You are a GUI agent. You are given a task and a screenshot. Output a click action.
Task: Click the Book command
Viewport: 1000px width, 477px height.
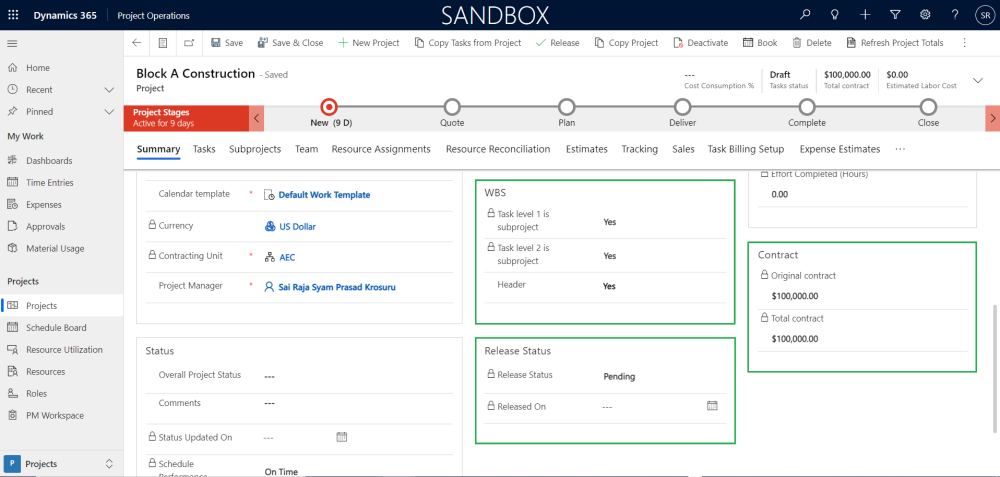coord(760,43)
